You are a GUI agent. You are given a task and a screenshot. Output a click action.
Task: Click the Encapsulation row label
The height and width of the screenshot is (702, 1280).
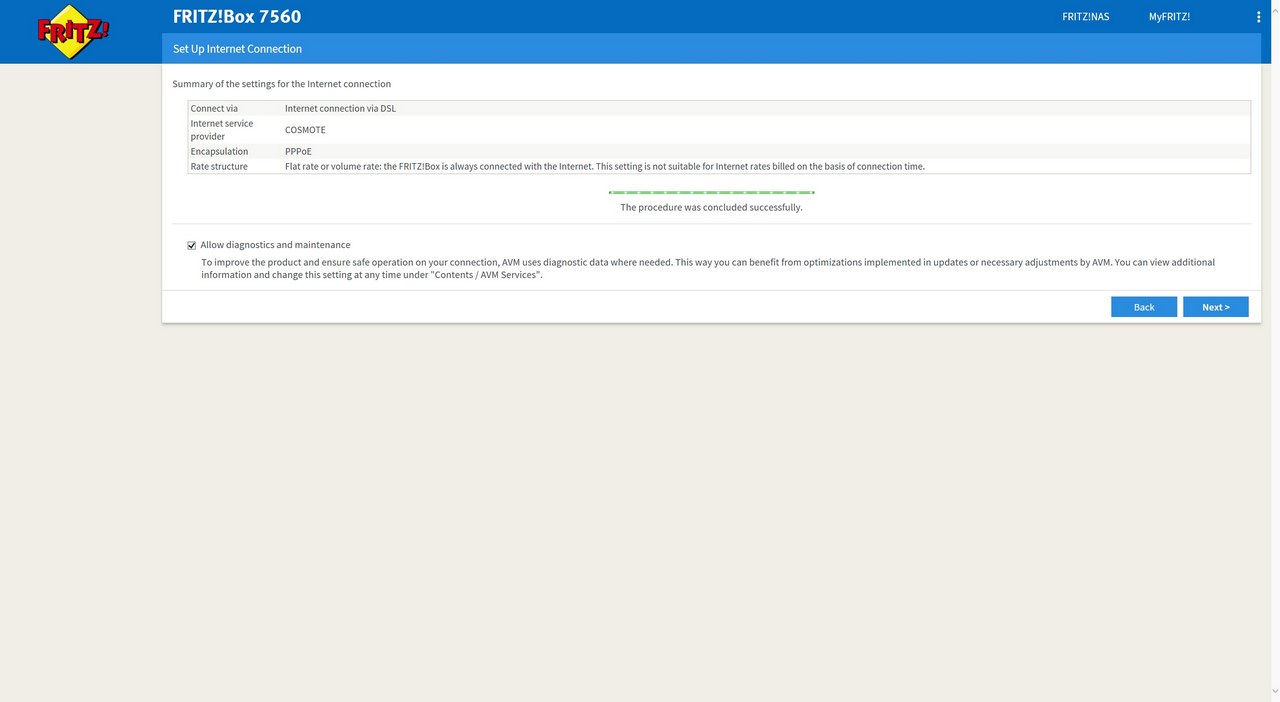219,152
